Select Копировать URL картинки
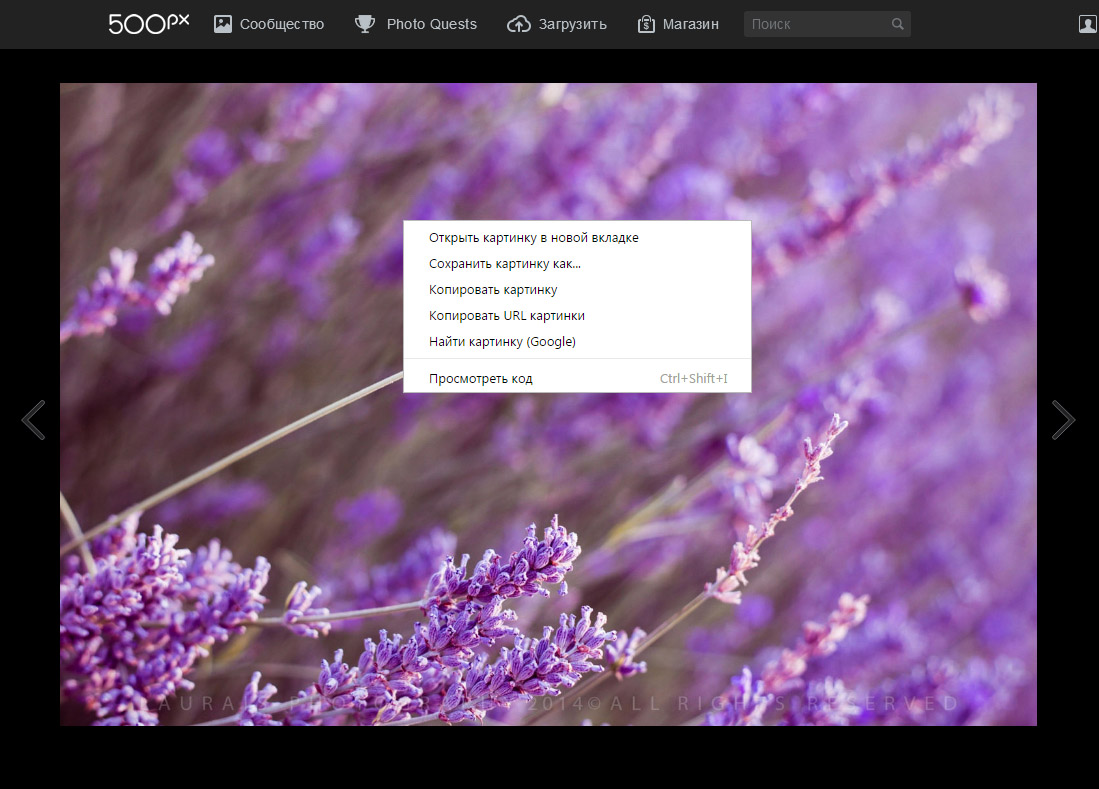 pos(508,315)
